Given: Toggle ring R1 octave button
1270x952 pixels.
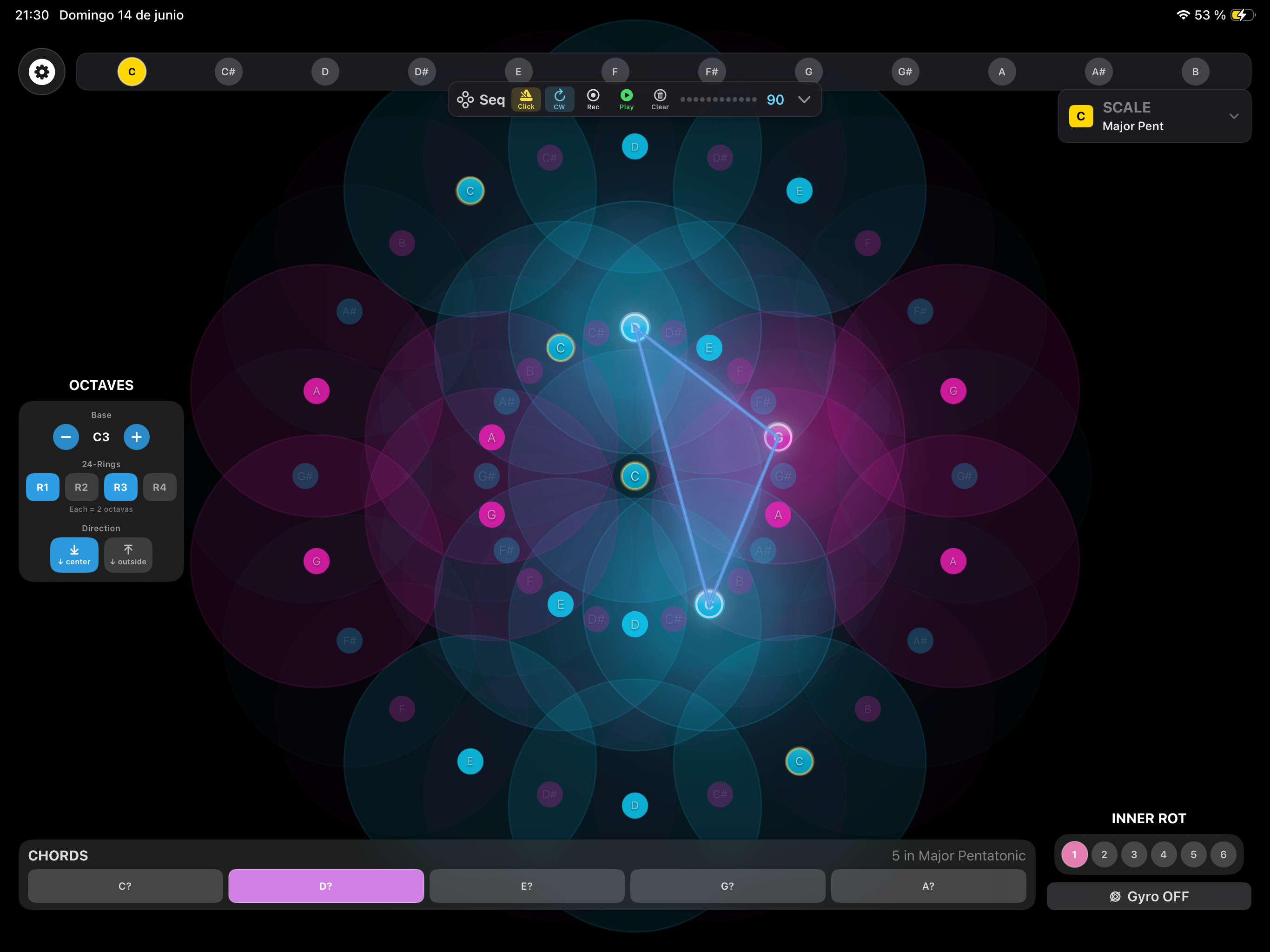Looking at the screenshot, I should (42, 488).
